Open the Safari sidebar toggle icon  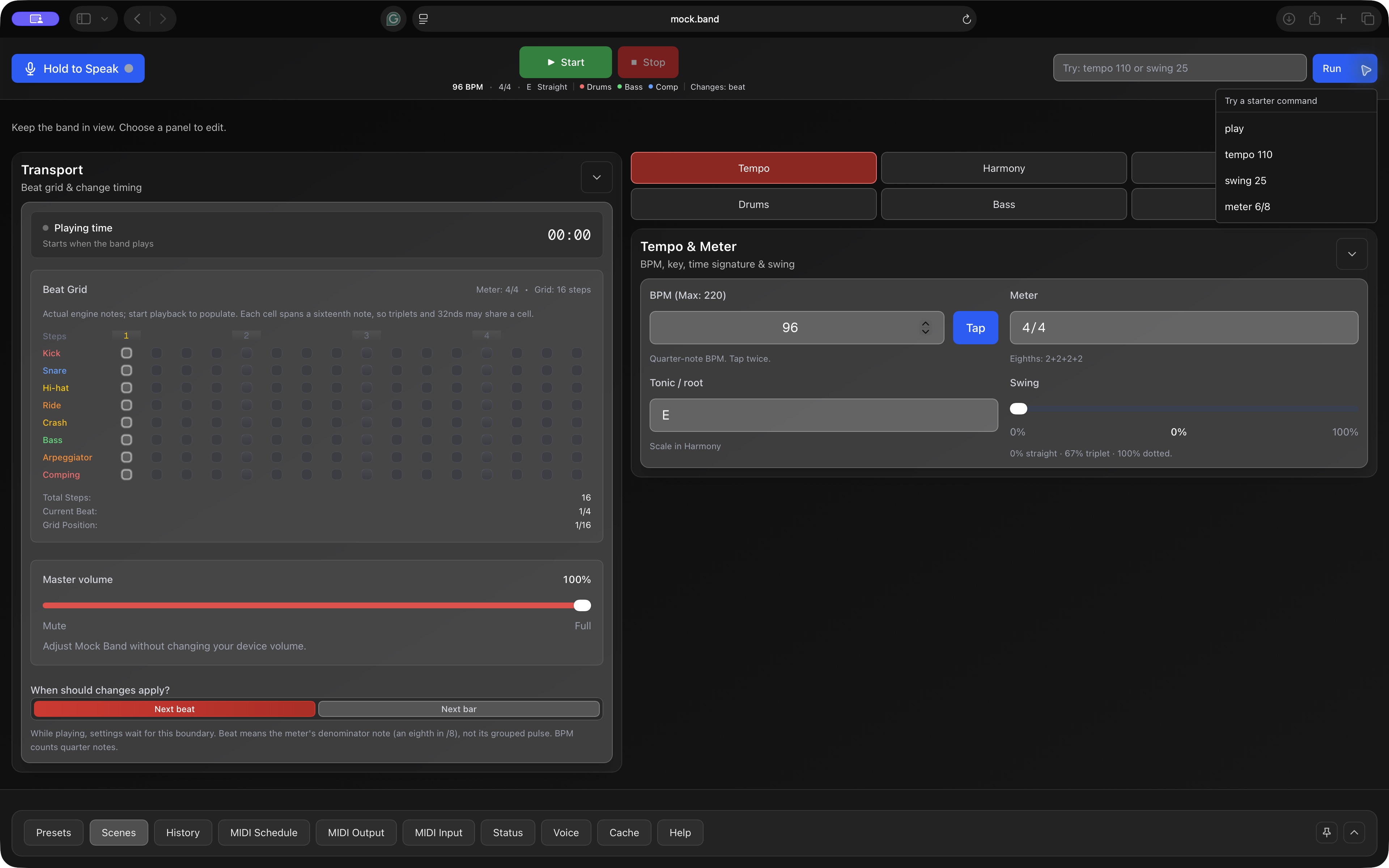coord(84,19)
